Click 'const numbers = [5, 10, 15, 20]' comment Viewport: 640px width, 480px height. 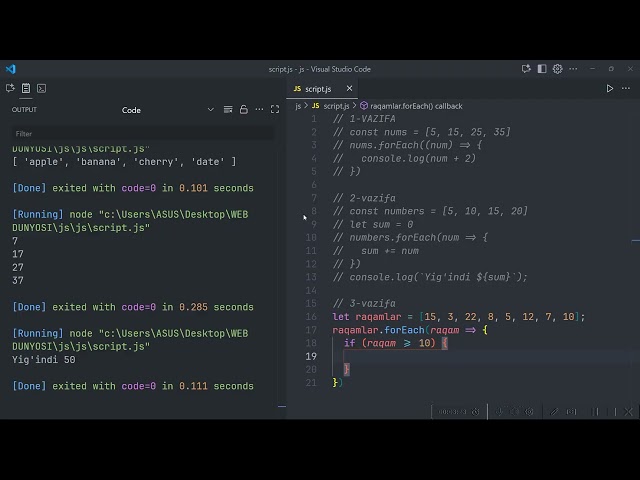point(430,211)
